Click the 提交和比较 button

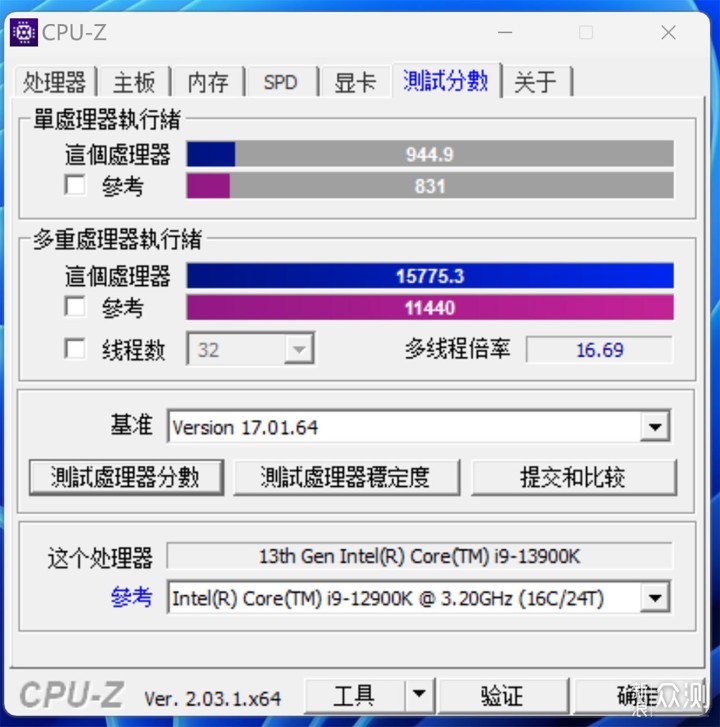(x=573, y=477)
